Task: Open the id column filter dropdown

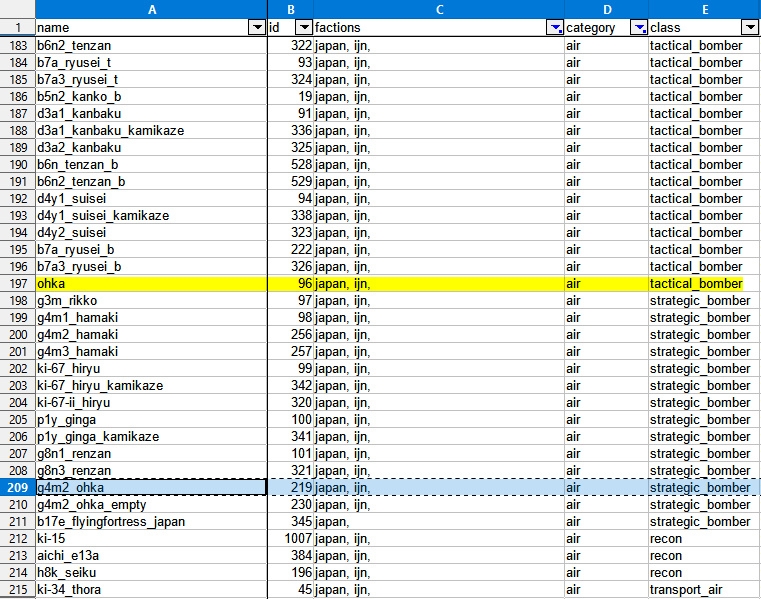Action: (304, 28)
